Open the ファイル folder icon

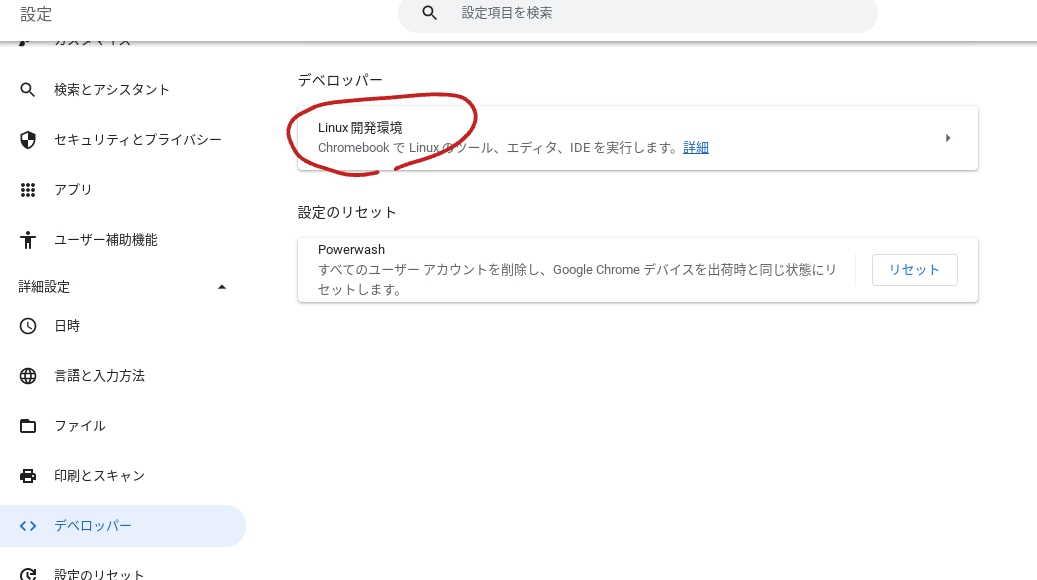coord(28,425)
